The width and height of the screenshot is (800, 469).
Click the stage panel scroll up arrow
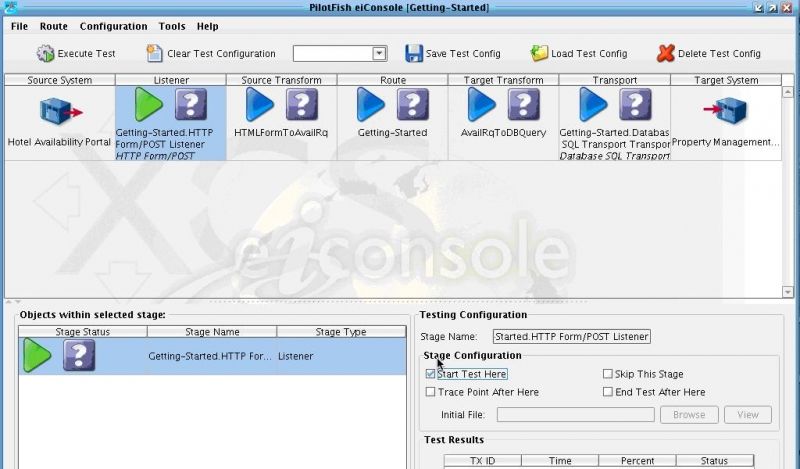tap(787, 92)
